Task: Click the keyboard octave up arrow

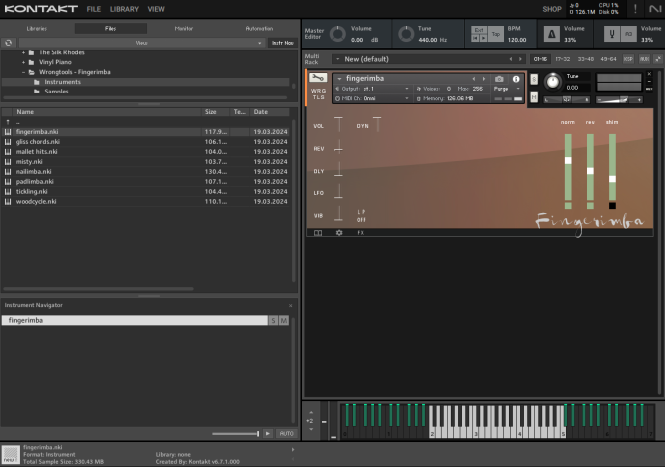Action: (311, 412)
